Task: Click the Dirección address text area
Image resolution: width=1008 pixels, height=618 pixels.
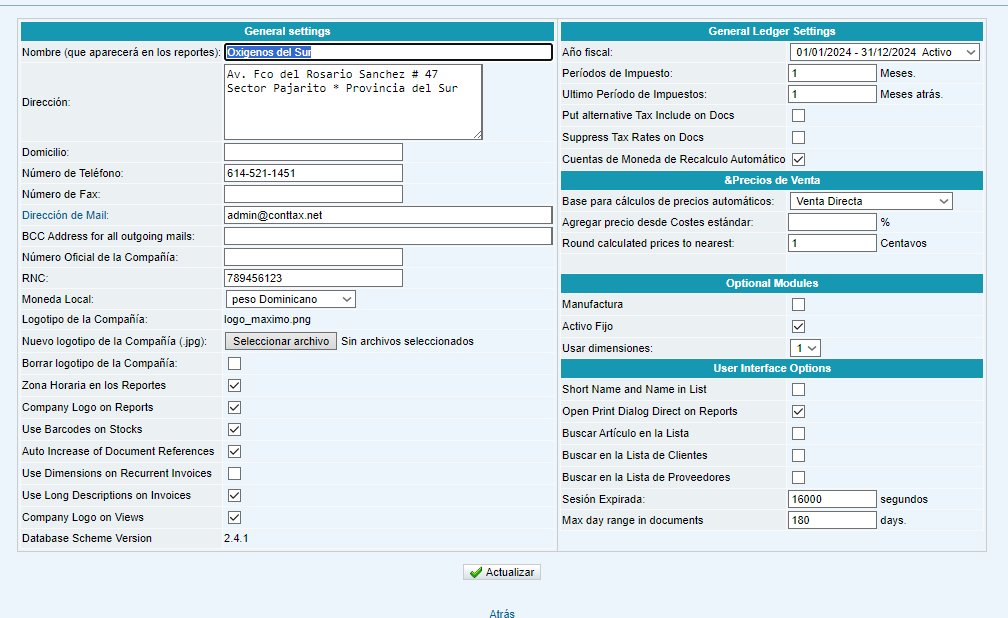Action: click(x=353, y=102)
